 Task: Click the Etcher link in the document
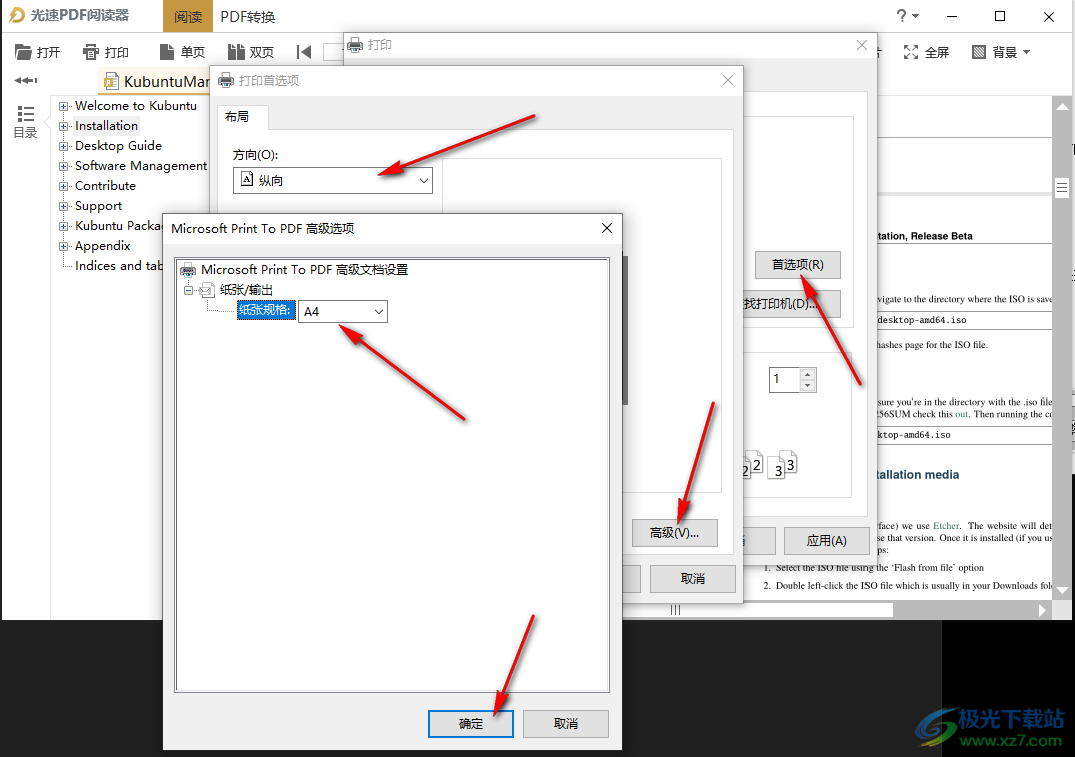point(946,526)
